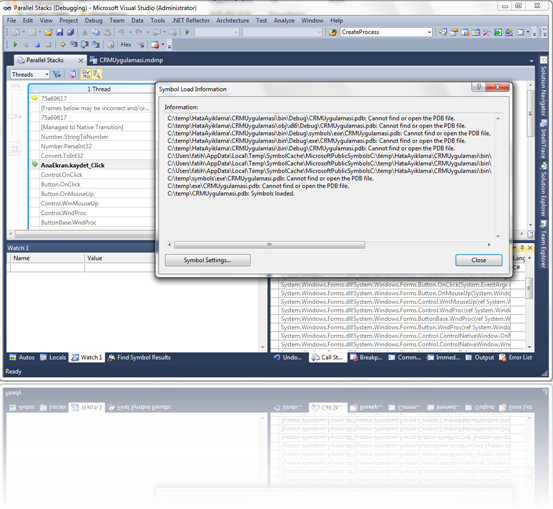Open the Architecture menu
This screenshot has height=509, width=553.
click(x=233, y=20)
